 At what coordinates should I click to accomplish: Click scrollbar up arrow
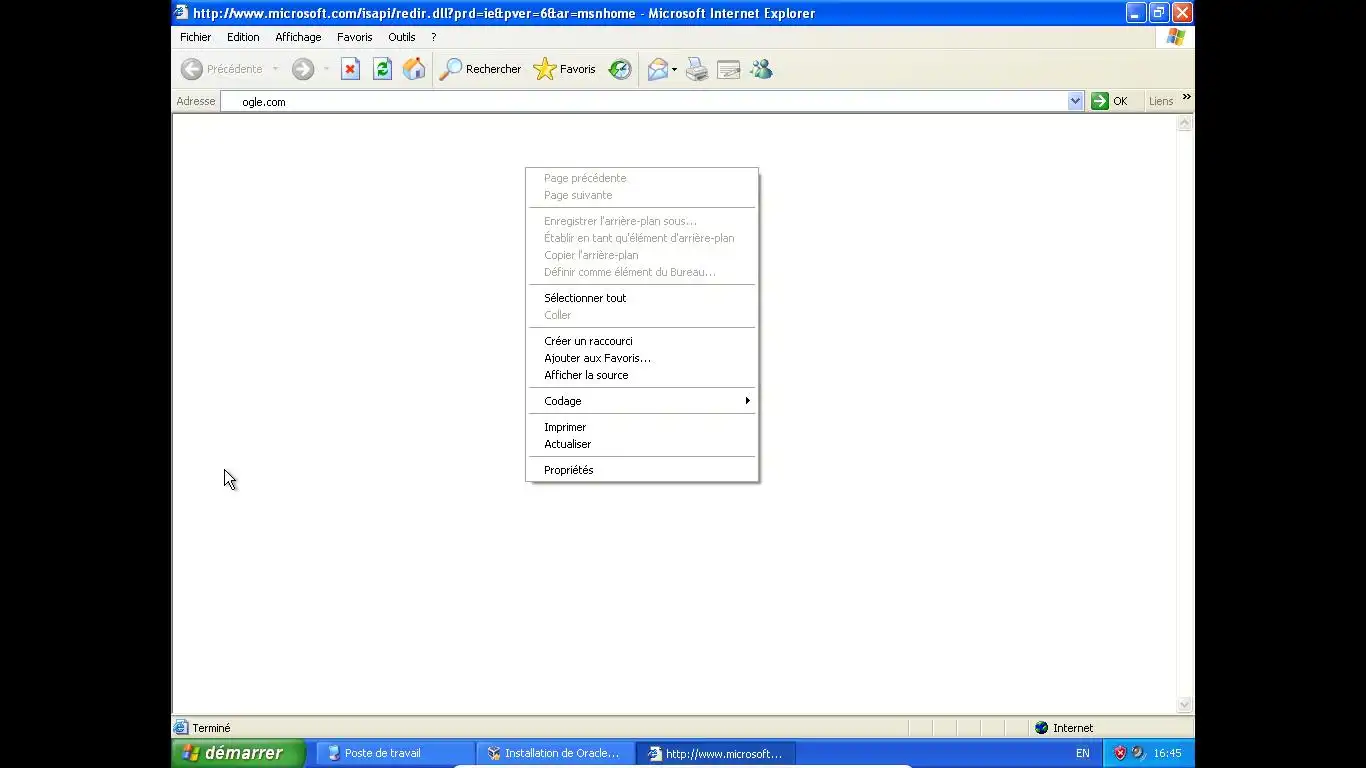tap(1185, 124)
